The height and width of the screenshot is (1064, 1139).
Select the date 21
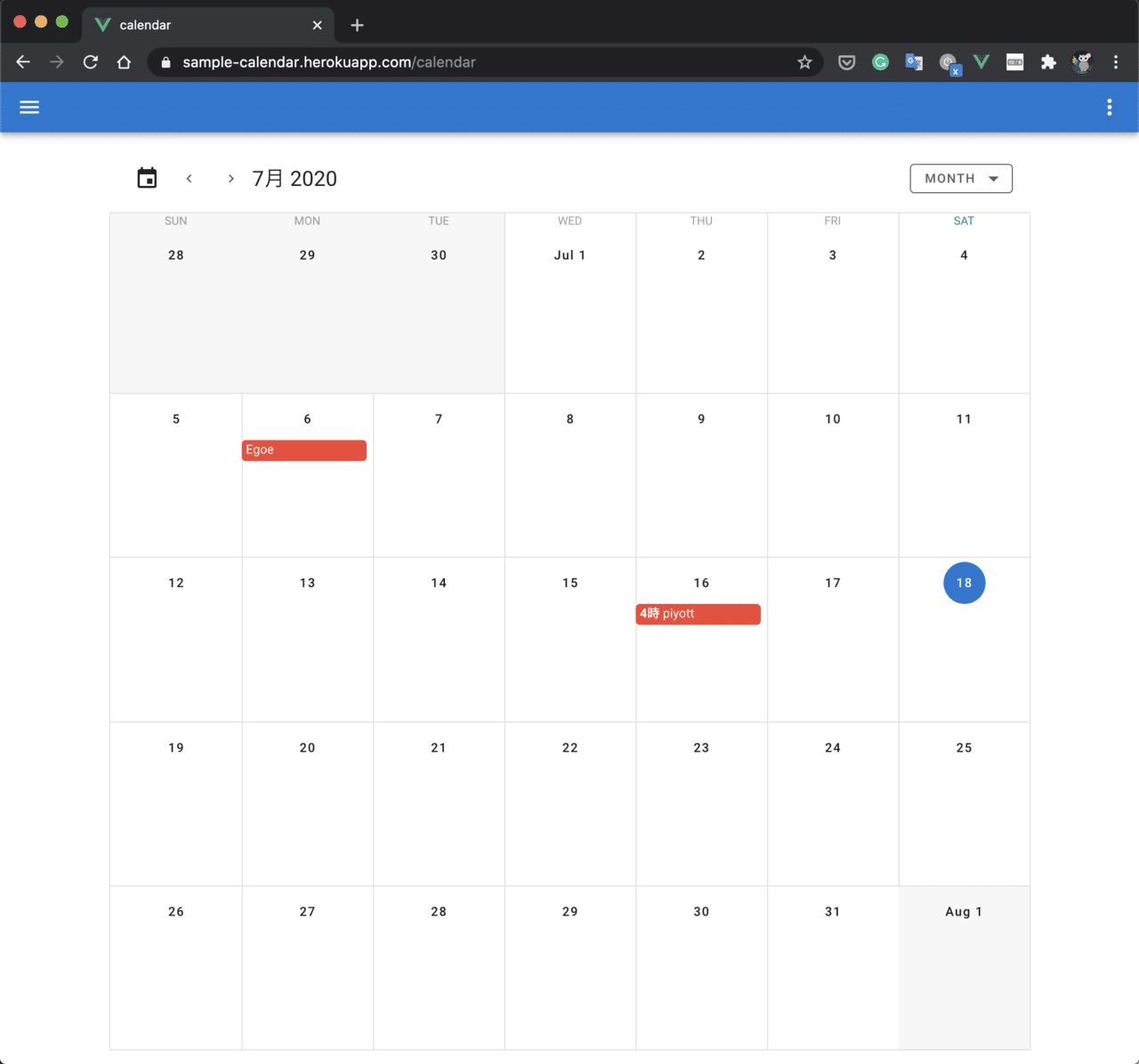[439, 748]
